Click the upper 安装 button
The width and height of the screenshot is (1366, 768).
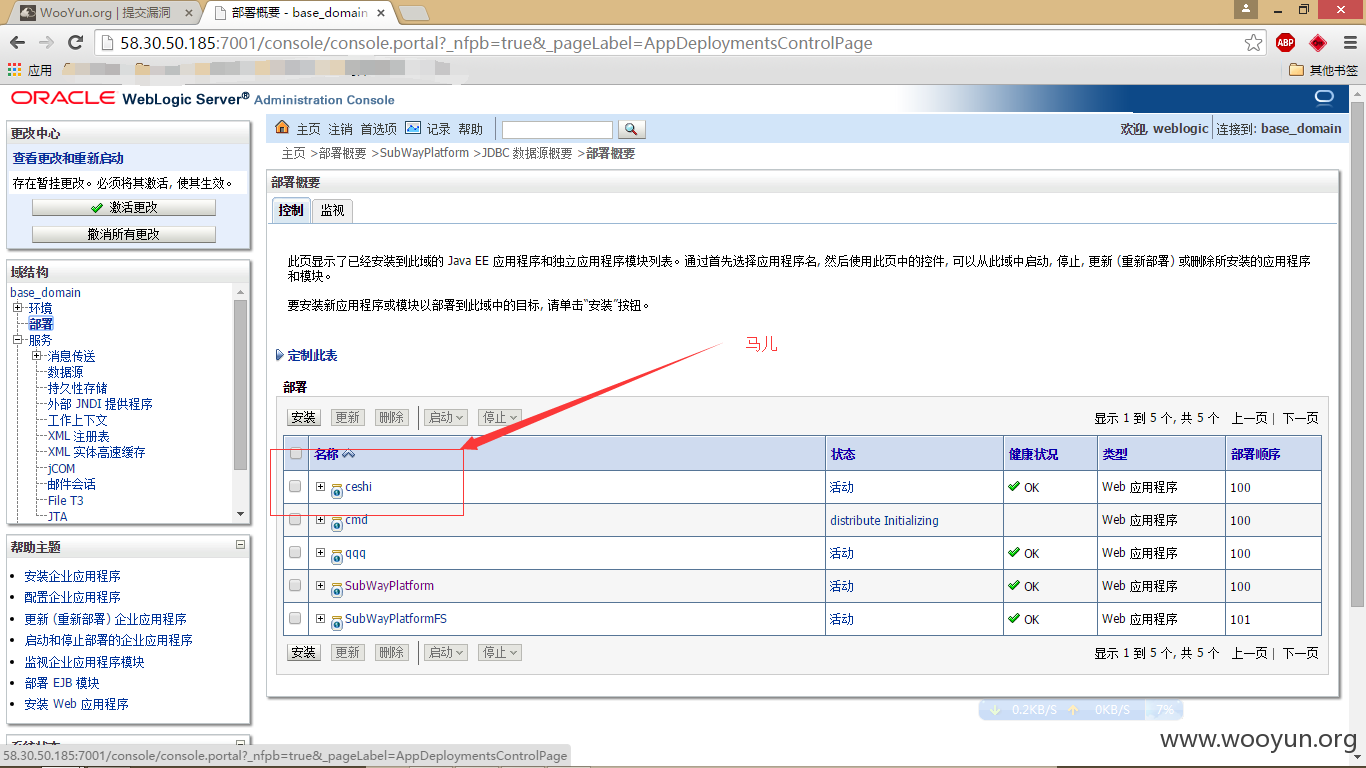tap(303, 417)
